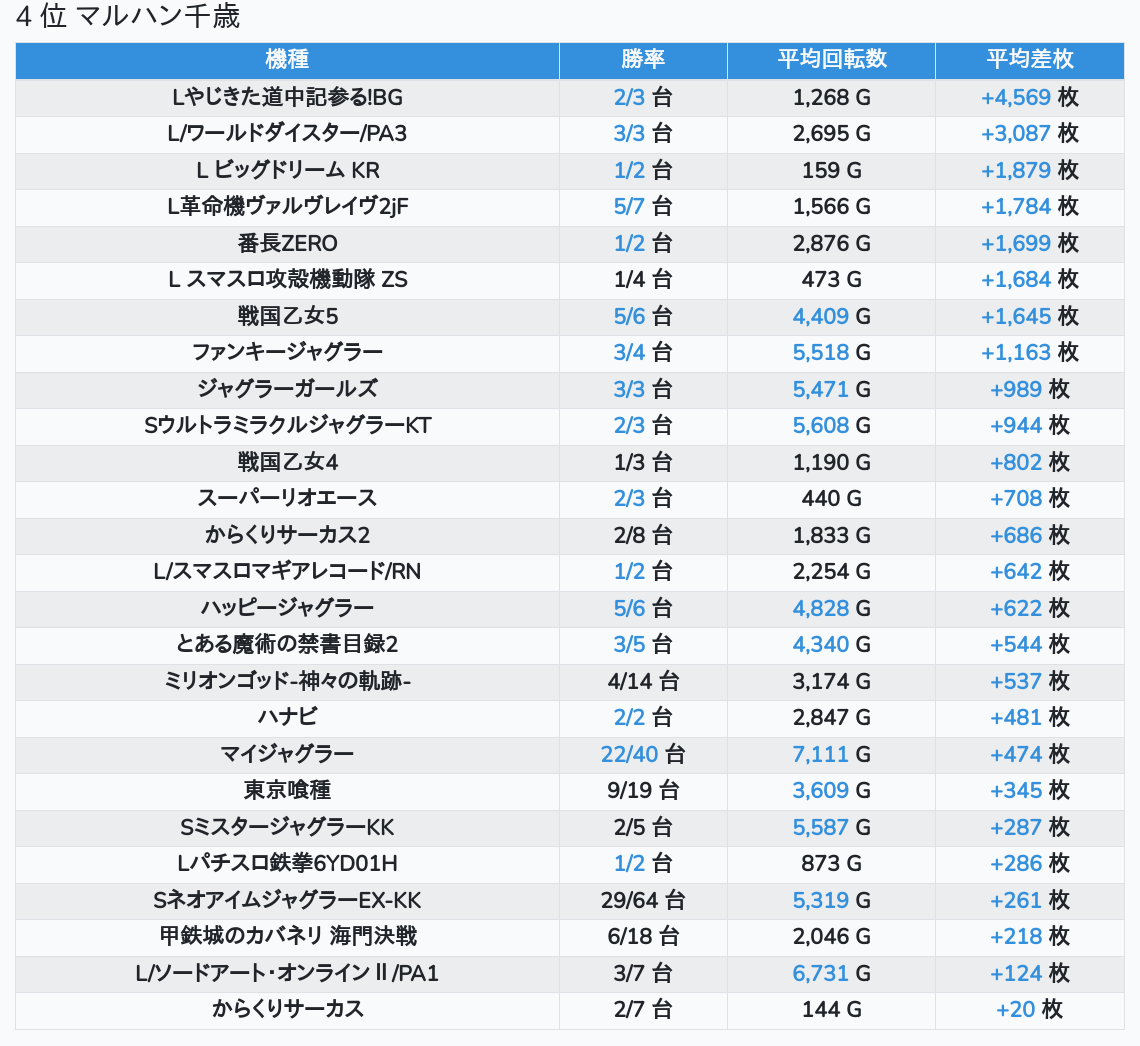Click the SネオアイムジャグラーEX-KK machine name
Viewport: 1140px width, 1046px height.
pos(287,901)
